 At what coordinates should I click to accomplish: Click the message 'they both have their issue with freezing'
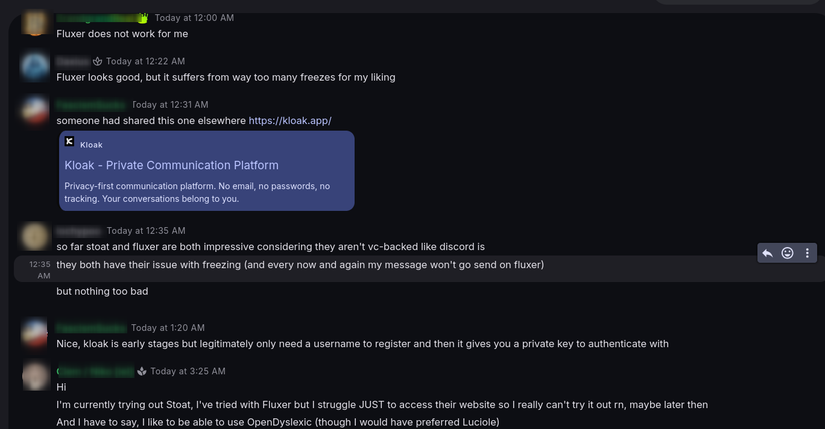click(300, 265)
